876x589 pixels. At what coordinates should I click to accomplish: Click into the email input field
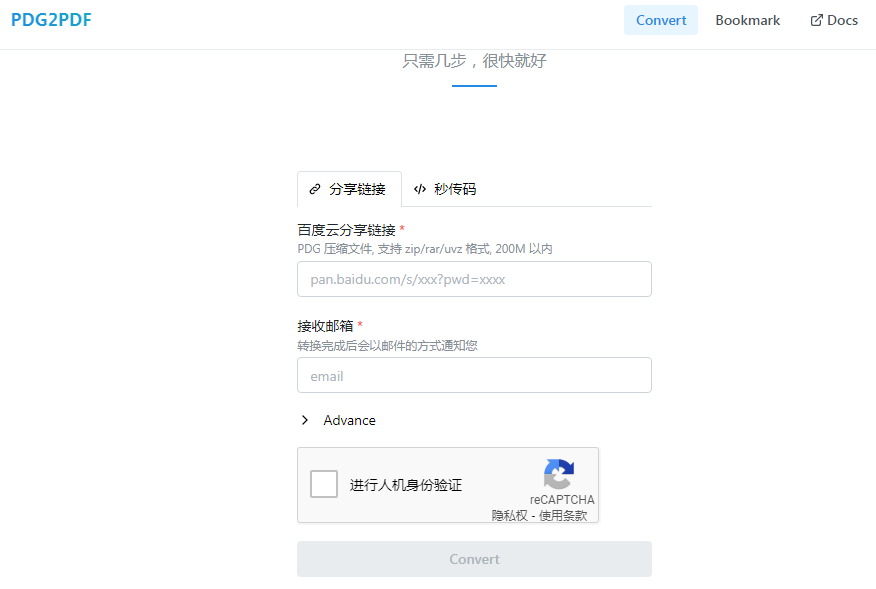474,376
